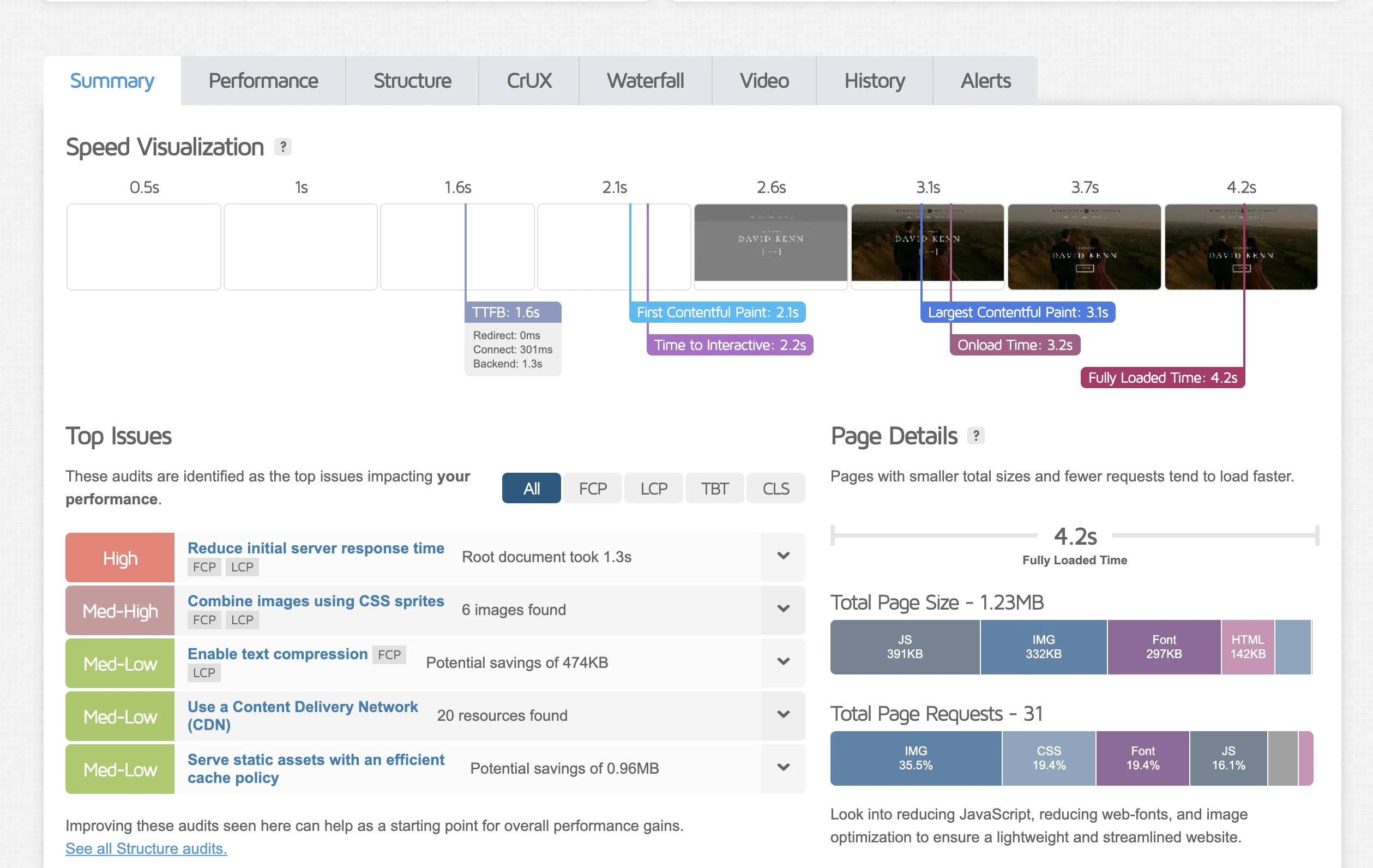Open the Video tab
This screenshot has height=868, width=1373.
coord(763,80)
